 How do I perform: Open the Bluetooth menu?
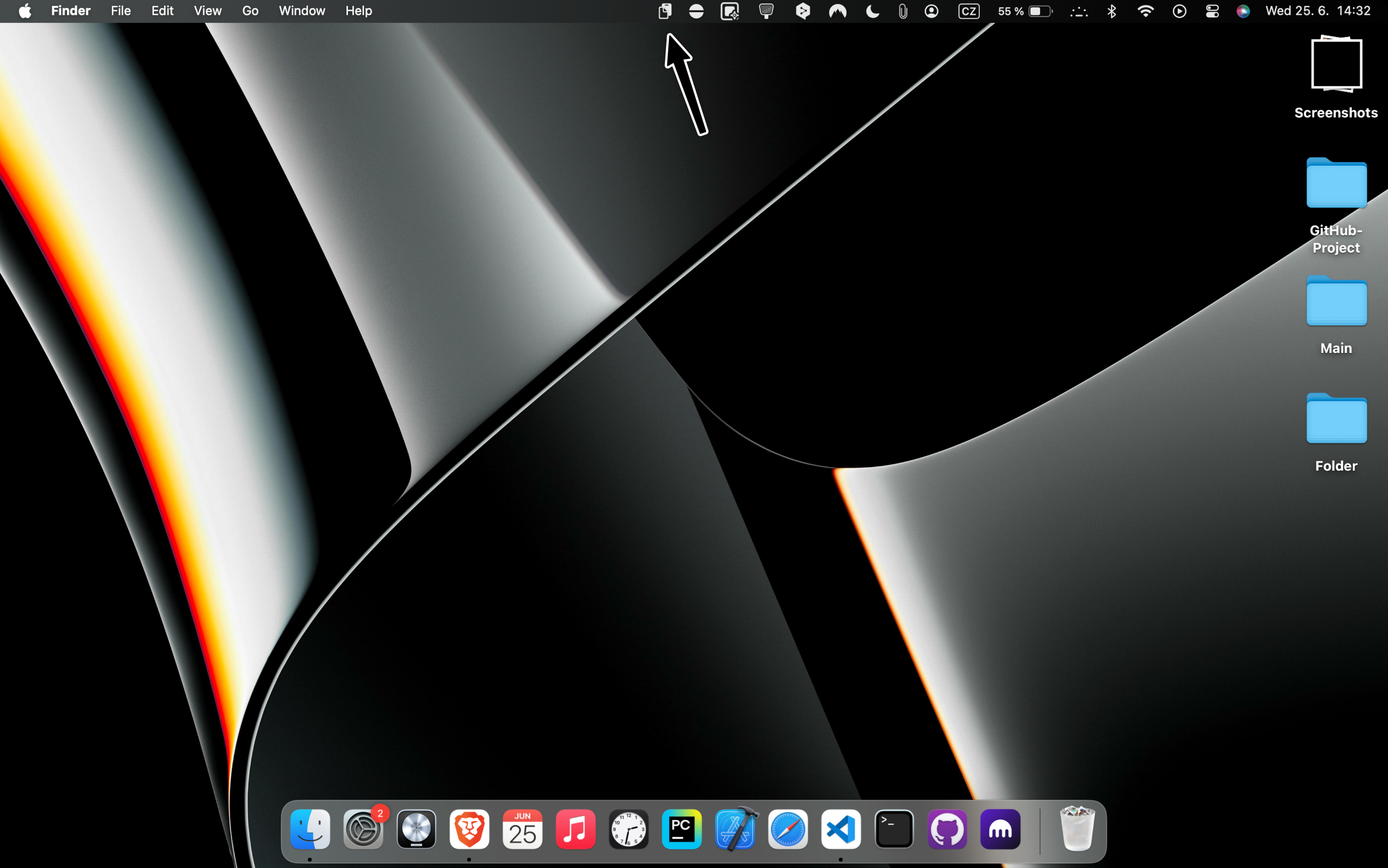pyautogui.click(x=1112, y=11)
